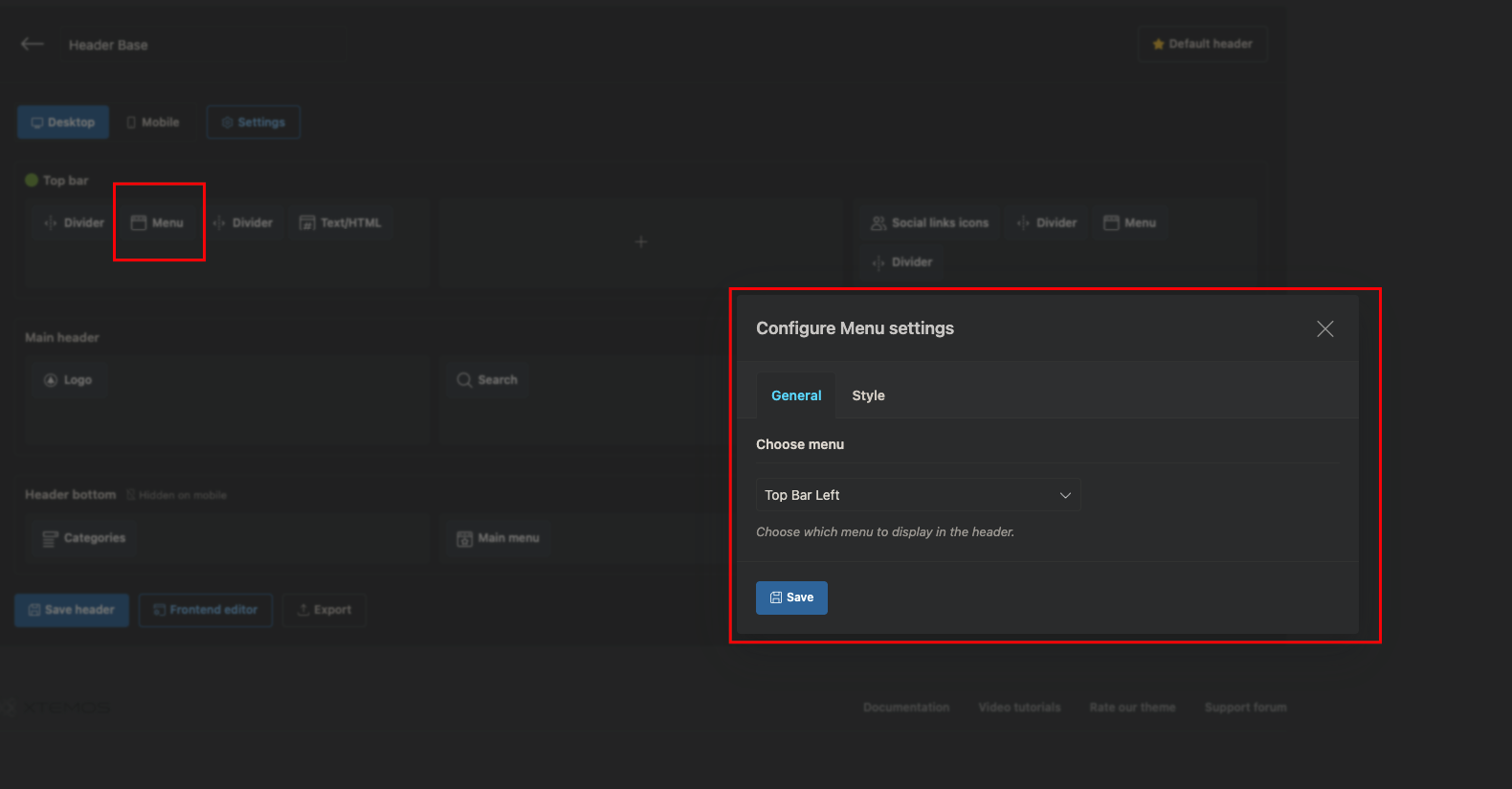Image resolution: width=1512 pixels, height=789 pixels.
Task: Open the Support forum link
Action: click(x=1245, y=708)
